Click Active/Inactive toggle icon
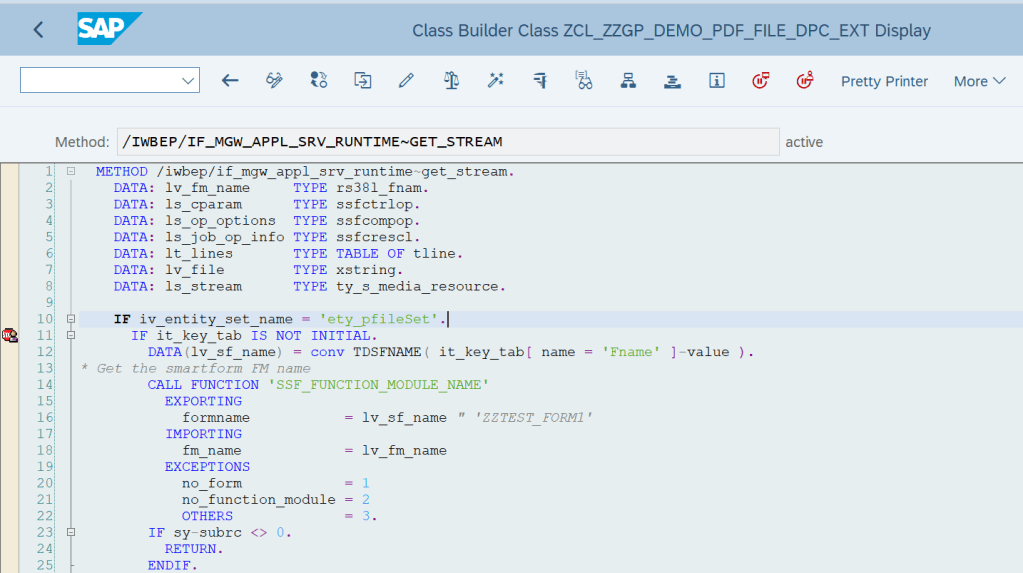This screenshot has height=573, width=1023. (318, 81)
